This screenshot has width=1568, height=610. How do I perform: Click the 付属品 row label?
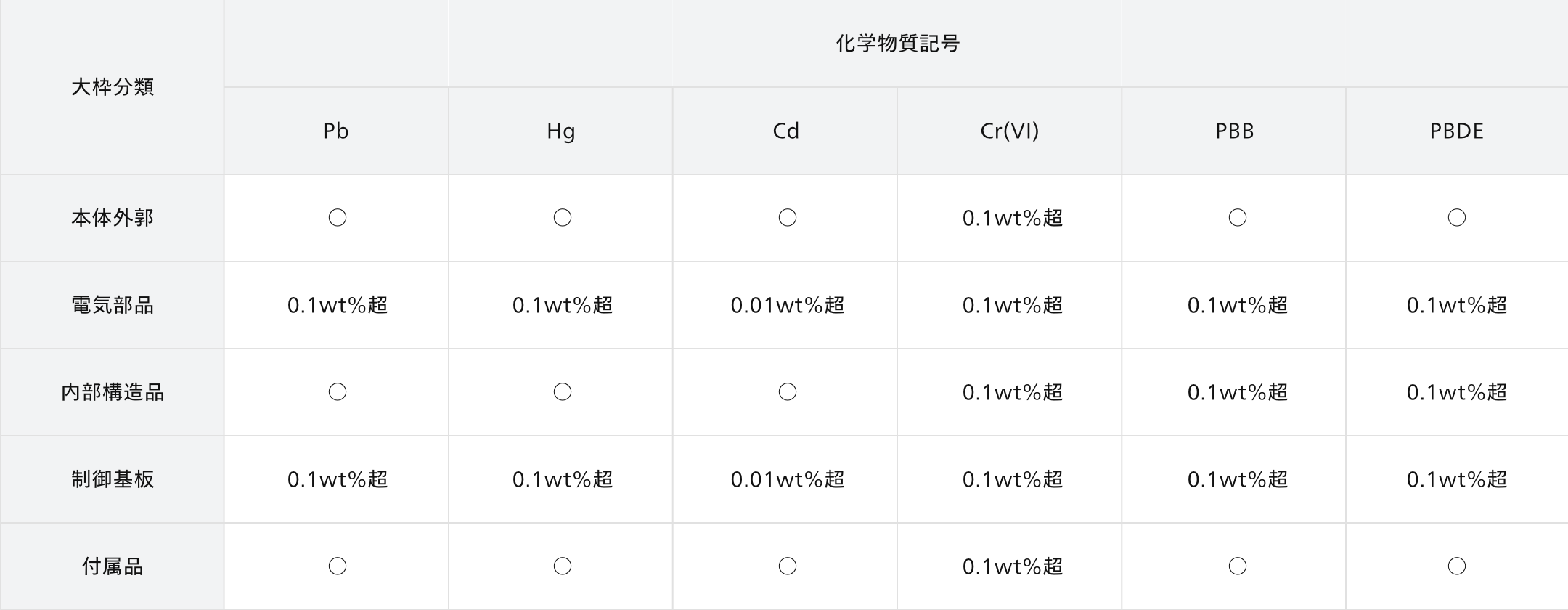112,566
